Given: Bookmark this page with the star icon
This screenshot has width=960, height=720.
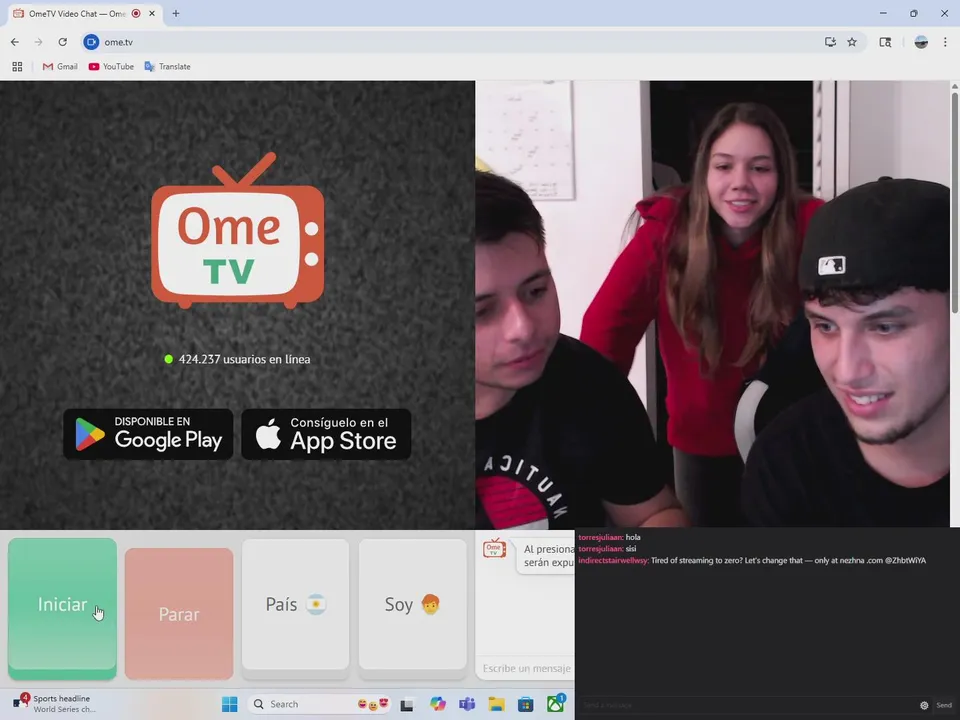Looking at the screenshot, I should coord(852,42).
